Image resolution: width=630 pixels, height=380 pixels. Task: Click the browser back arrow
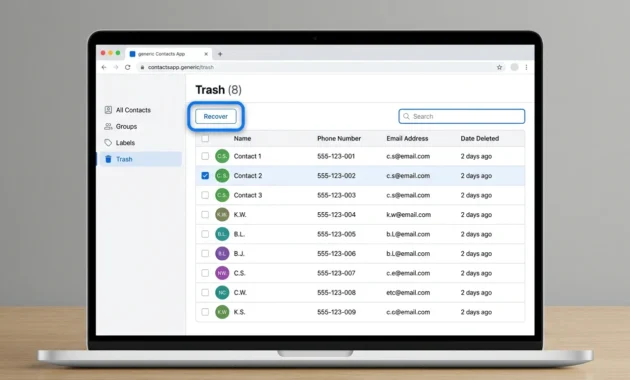tap(104, 67)
